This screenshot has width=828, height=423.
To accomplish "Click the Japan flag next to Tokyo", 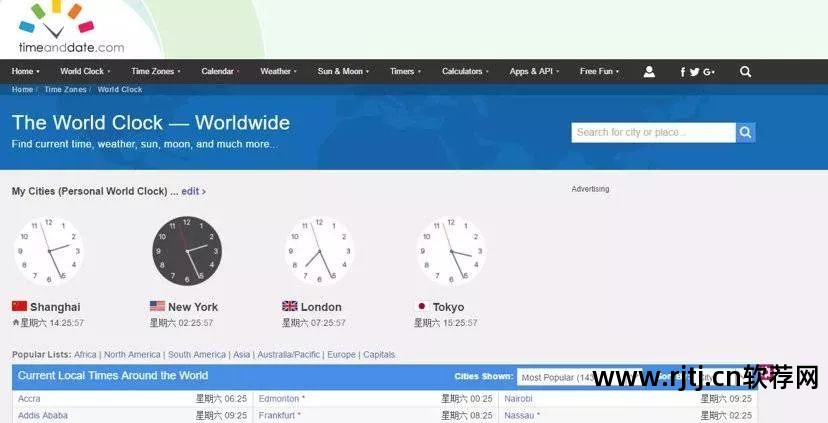I will [421, 306].
